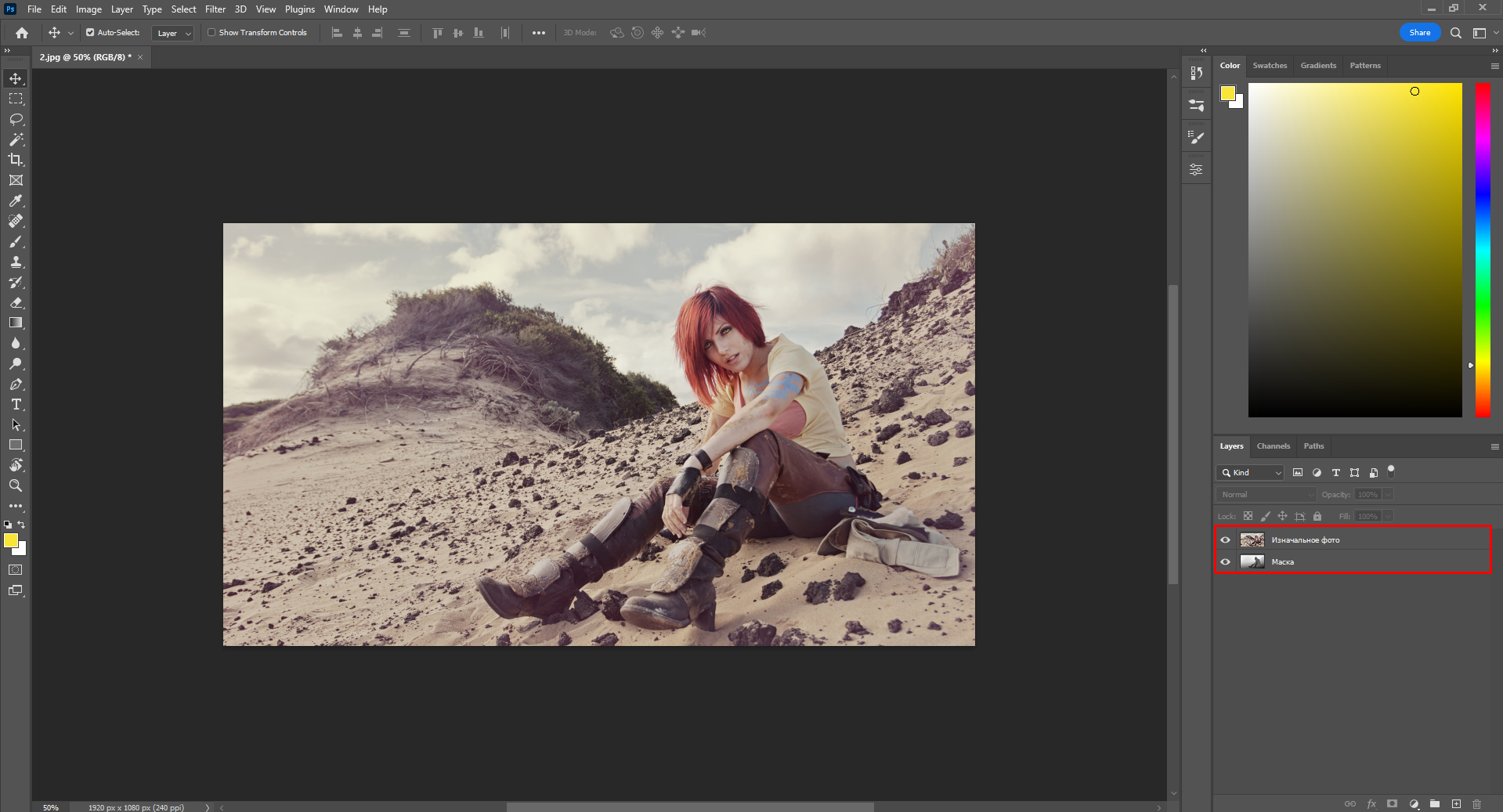Viewport: 1503px width, 812px height.
Task: Hide the Маска layer
Action: [x=1226, y=561]
